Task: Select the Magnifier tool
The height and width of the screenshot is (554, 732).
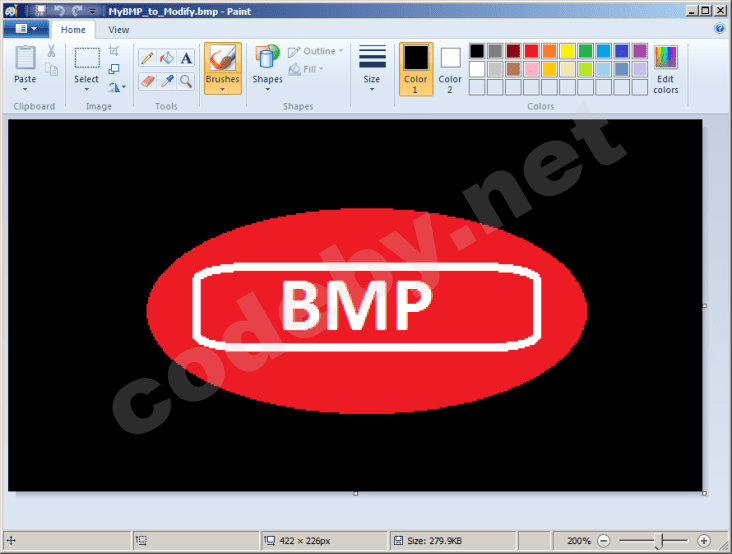Action: (x=186, y=81)
